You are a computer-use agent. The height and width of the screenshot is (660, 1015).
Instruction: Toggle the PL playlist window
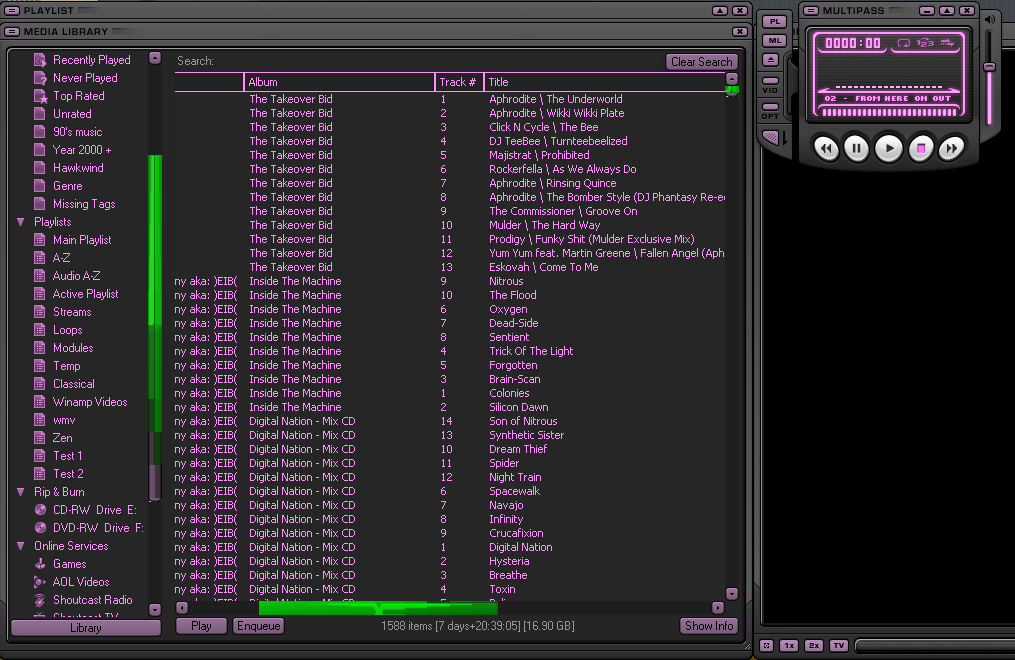[774, 21]
